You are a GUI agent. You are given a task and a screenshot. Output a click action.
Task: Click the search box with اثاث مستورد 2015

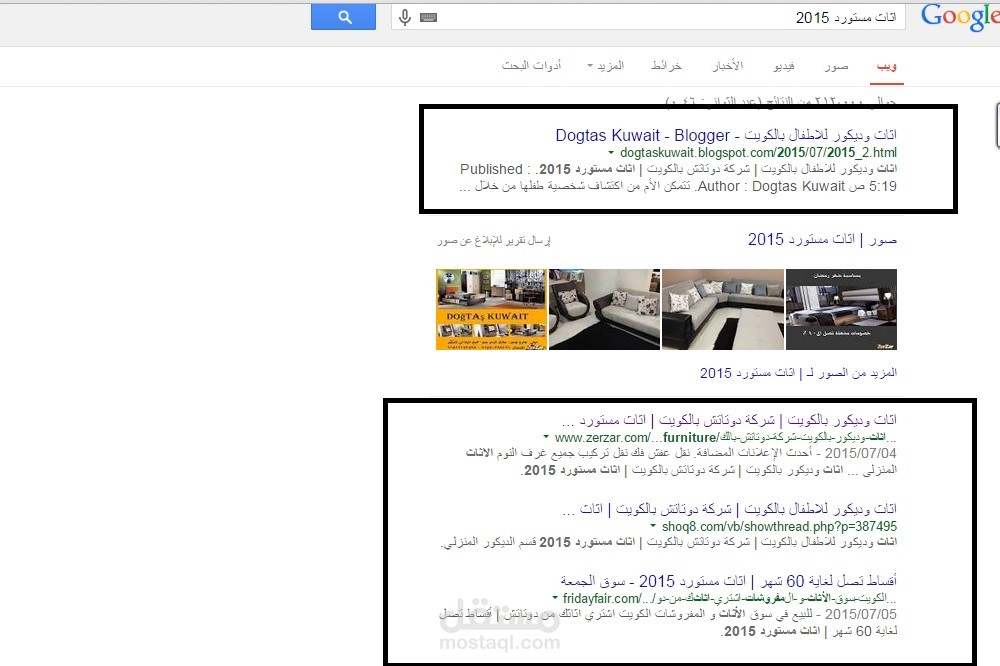tap(647, 17)
